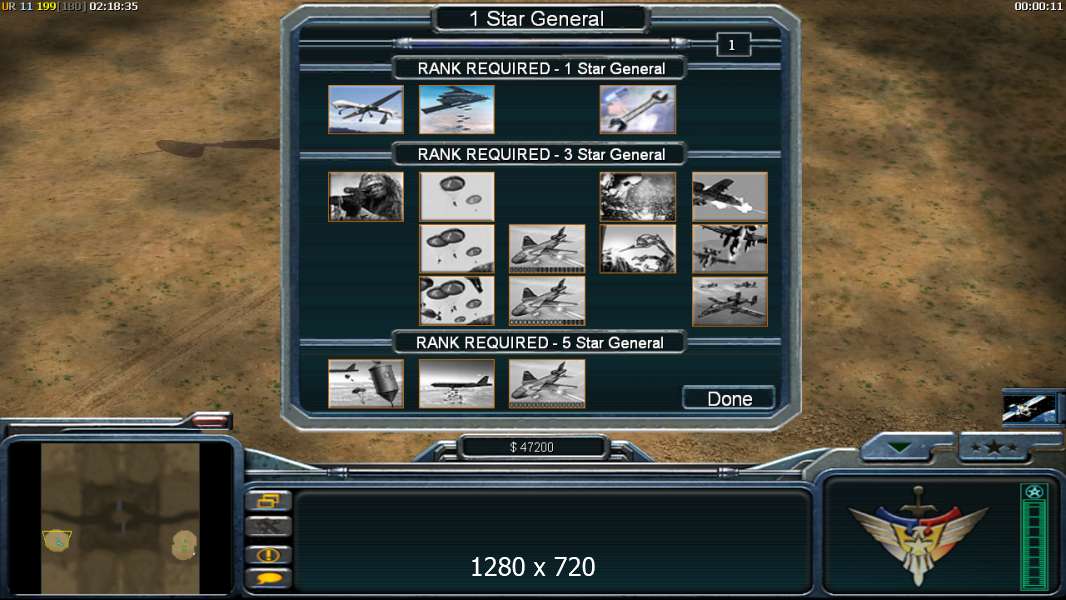The height and width of the screenshot is (600, 1066).
Task: Select the top A-10 strike icon
Action: pos(729,196)
